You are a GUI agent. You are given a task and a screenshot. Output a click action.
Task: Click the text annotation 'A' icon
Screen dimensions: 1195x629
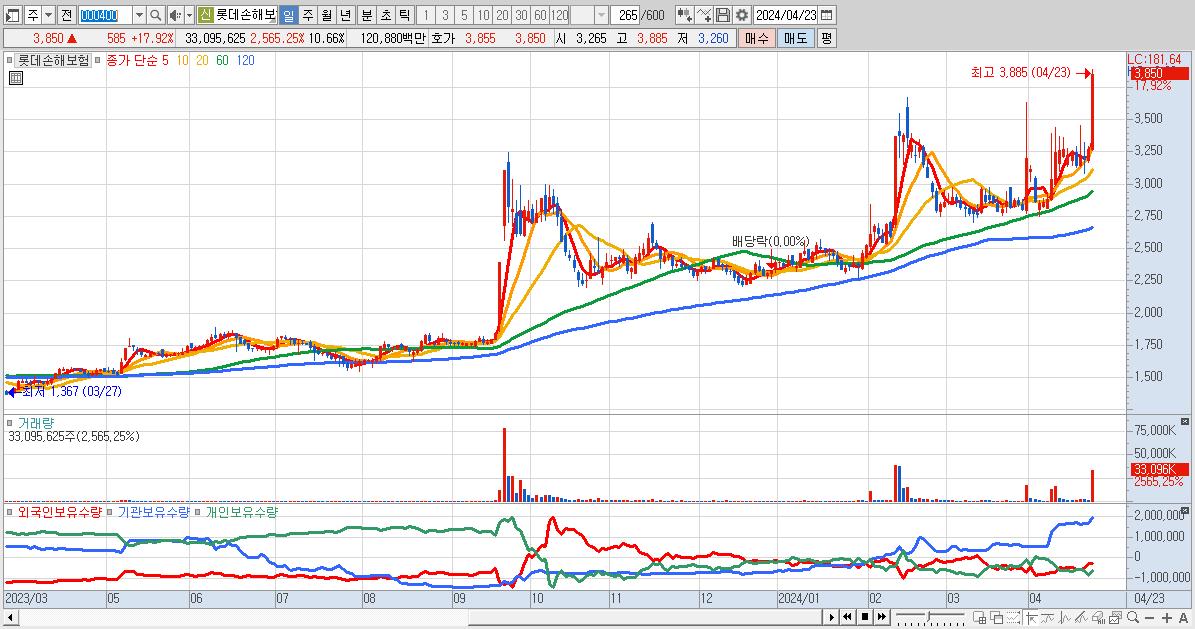click(1184, 617)
